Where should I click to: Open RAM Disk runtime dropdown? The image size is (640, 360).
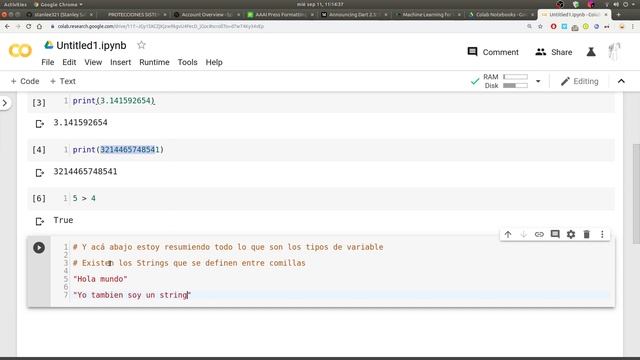click(x=538, y=81)
